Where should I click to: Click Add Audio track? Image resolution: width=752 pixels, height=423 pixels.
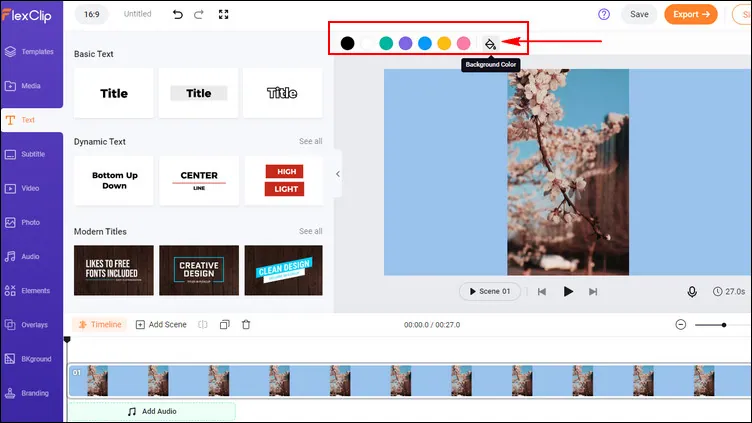click(x=152, y=411)
